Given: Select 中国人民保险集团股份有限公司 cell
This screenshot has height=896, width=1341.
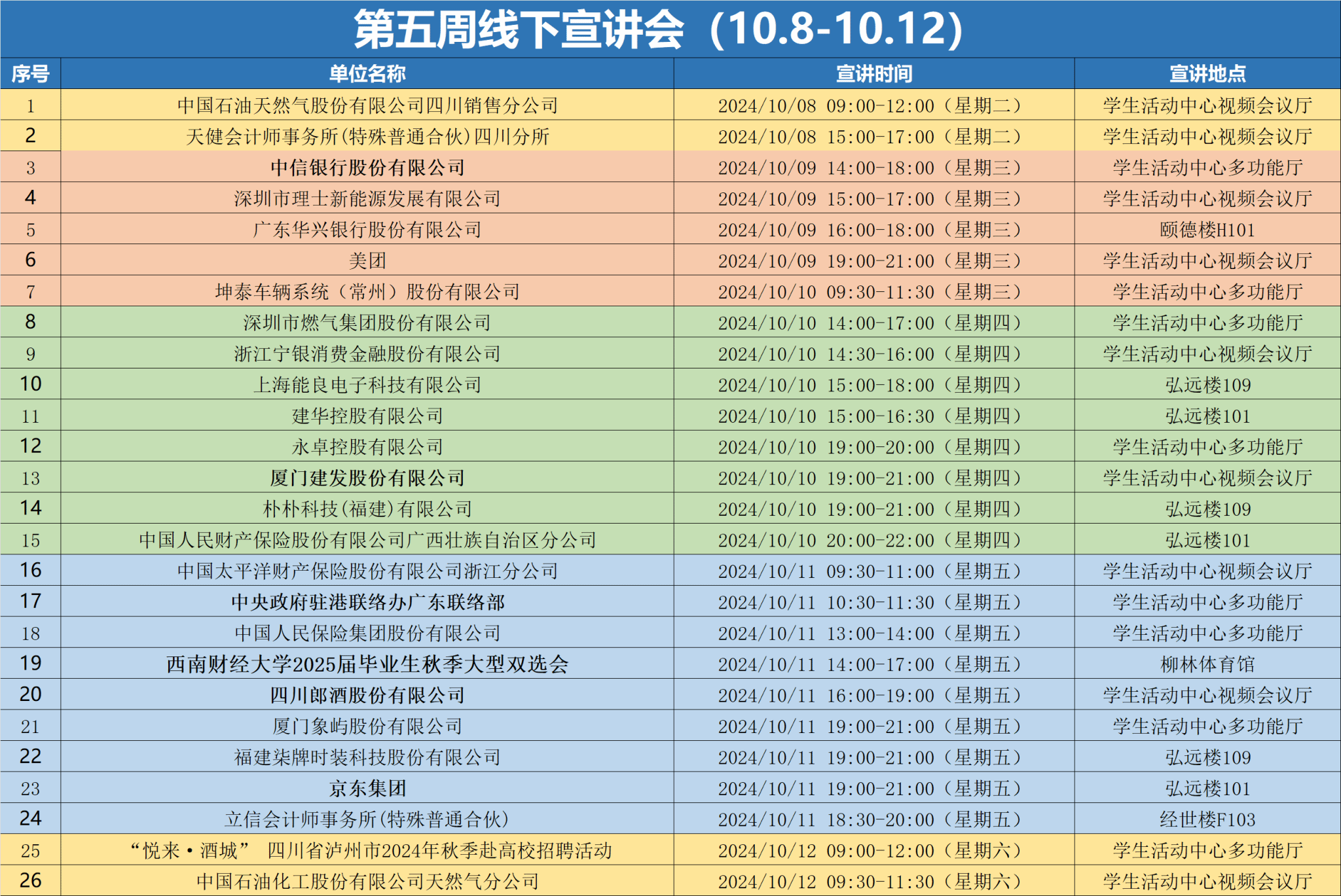Looking at the screenshot, I should [x=367, y=633].
